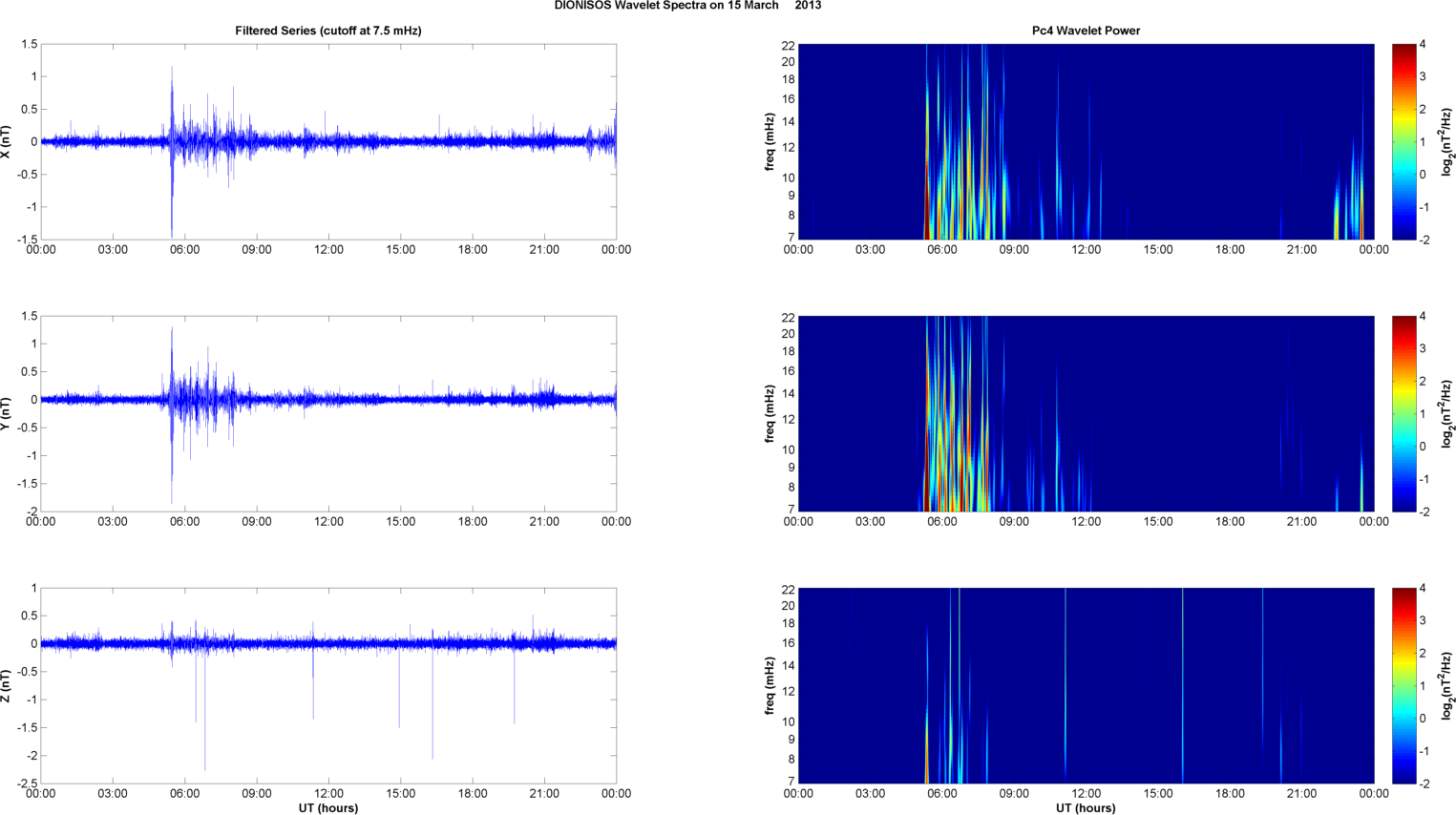The image size is (1456, 815).
Task: Click the Z component wavelet power spectrogram
Action: [x=1086, y=685]
